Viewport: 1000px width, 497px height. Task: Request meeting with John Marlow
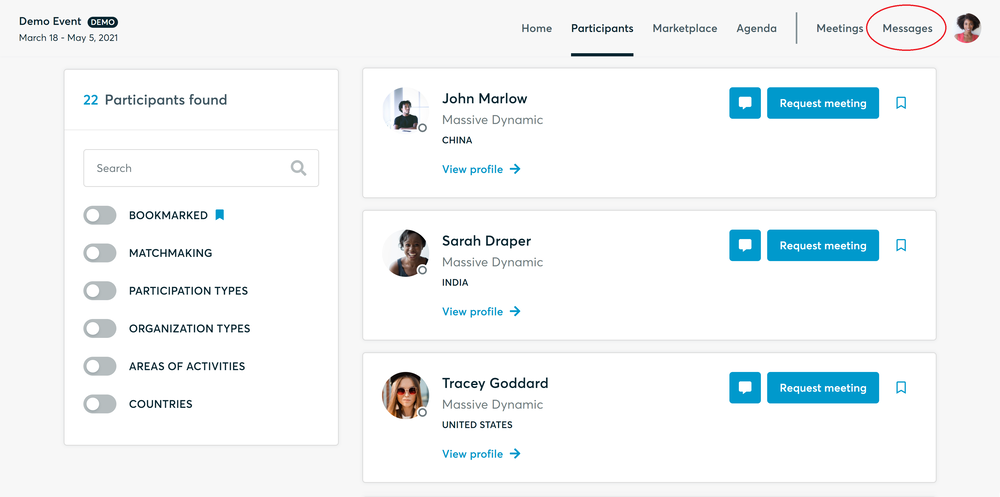pyautogui.click(x=823, y=103)
